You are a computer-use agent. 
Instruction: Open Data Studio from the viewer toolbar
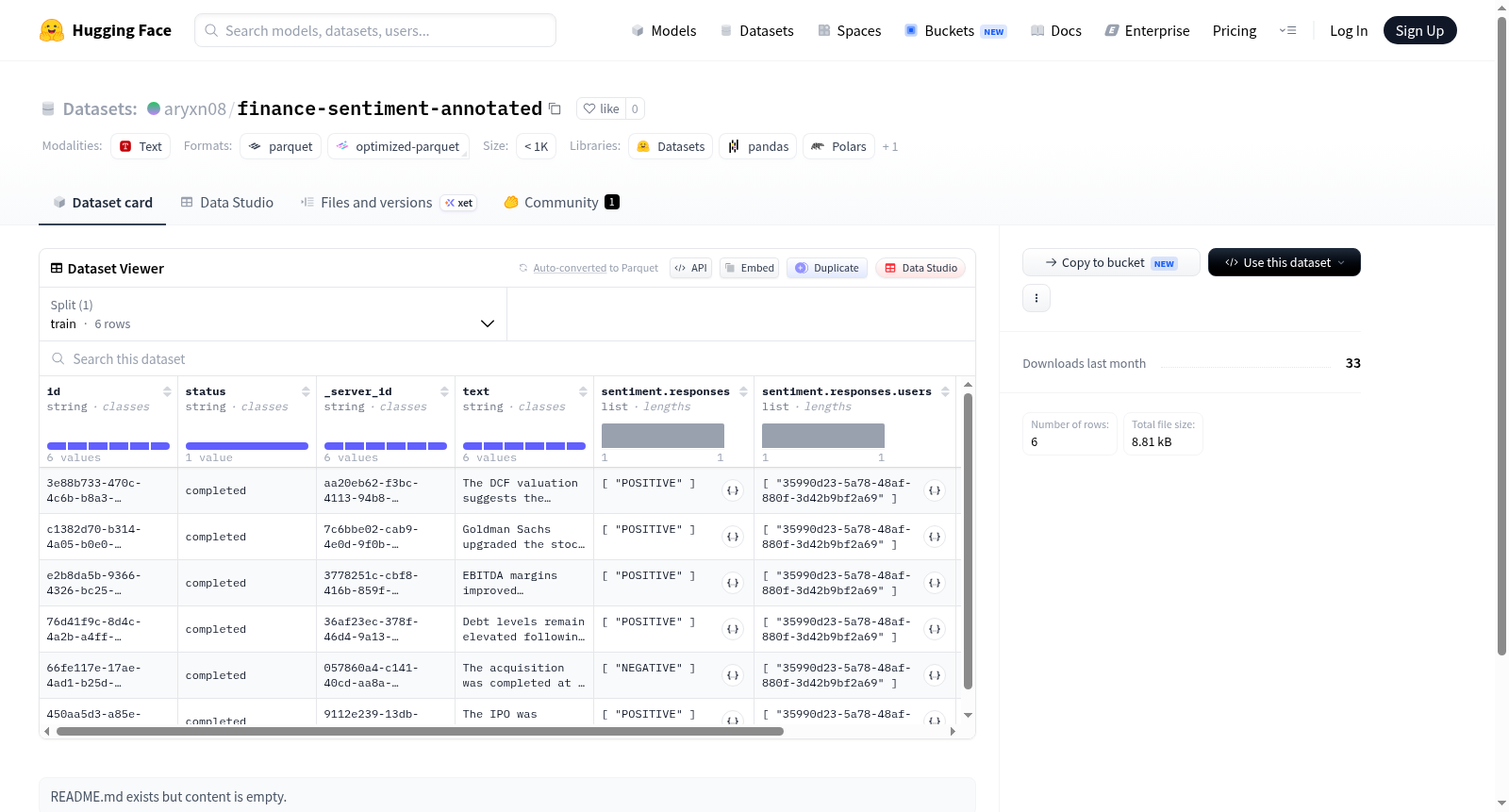(x=920, y=268)
